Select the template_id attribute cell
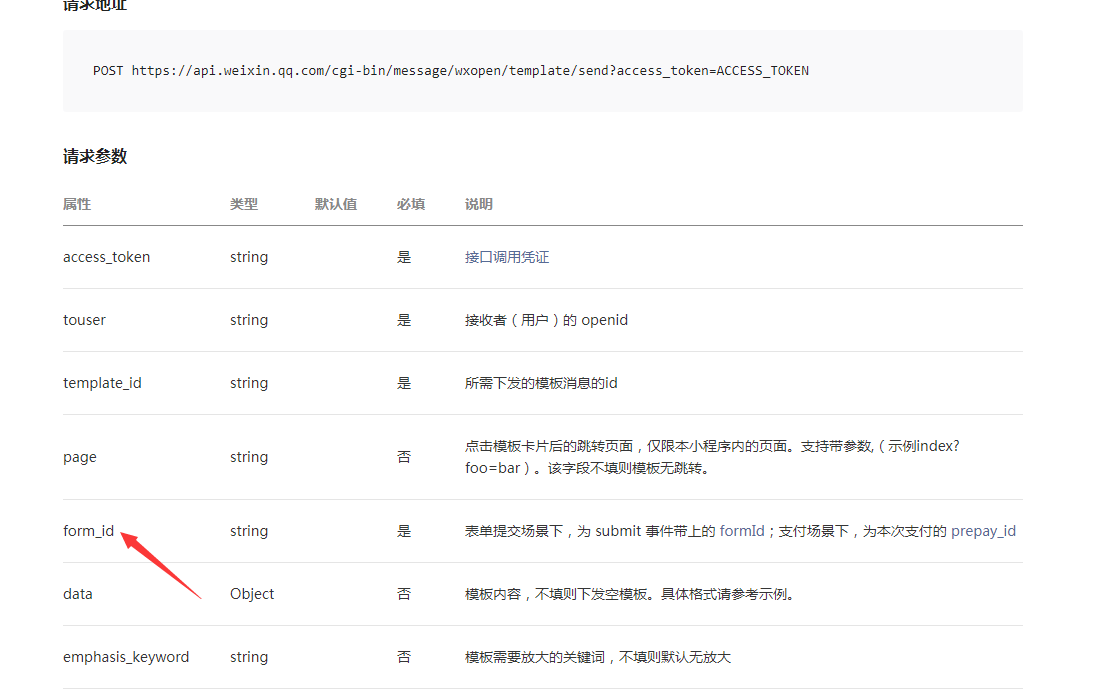 [102, 383]
